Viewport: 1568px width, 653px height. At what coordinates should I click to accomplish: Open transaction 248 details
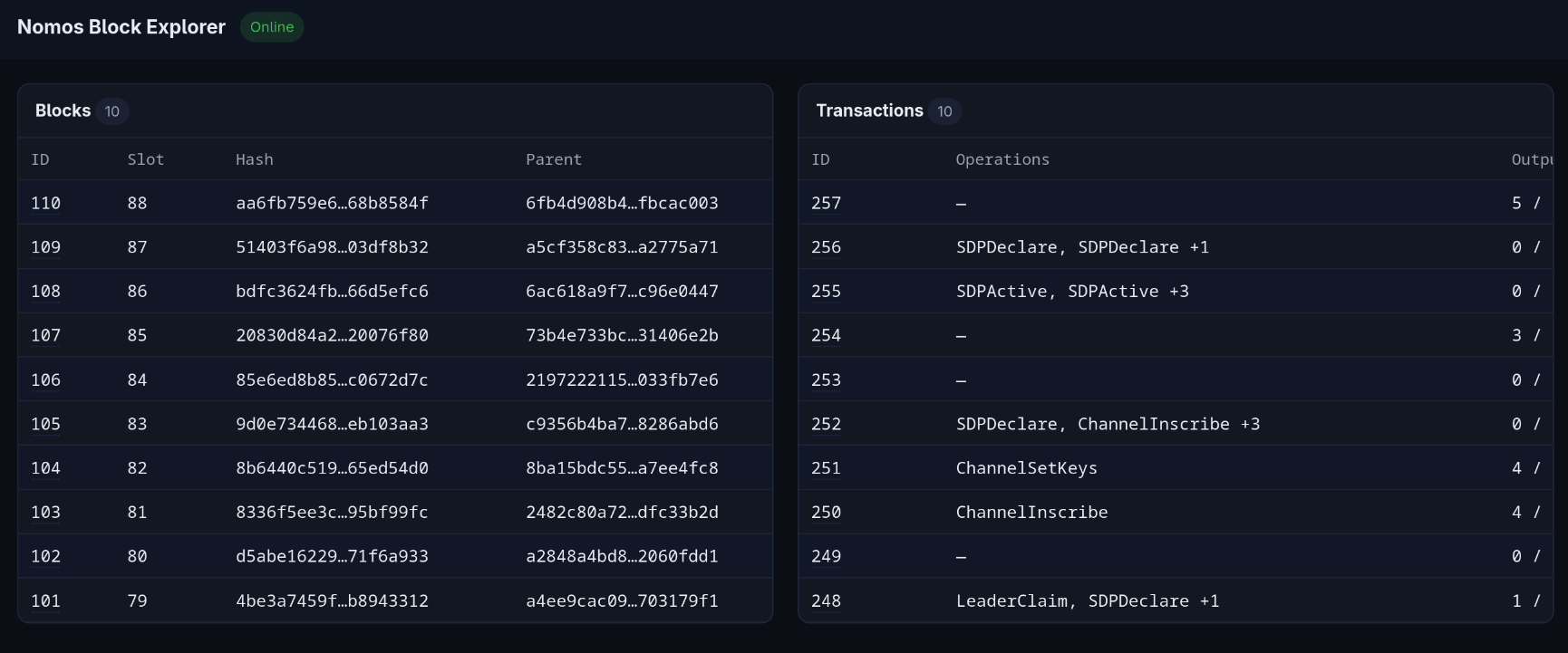[825, 600]
